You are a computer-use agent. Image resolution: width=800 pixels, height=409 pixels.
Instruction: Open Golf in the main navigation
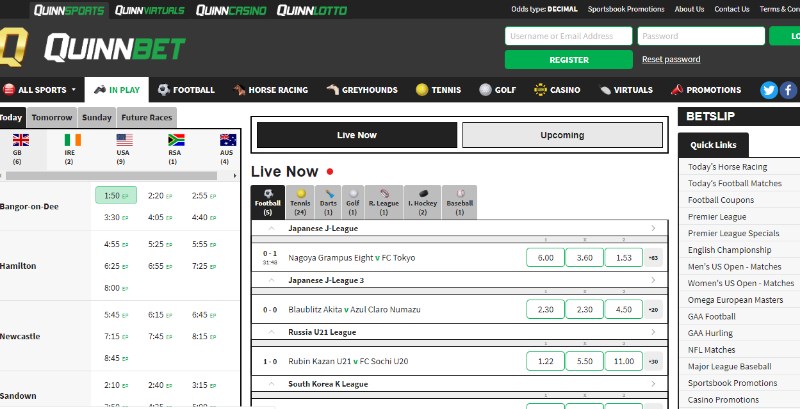498,90
